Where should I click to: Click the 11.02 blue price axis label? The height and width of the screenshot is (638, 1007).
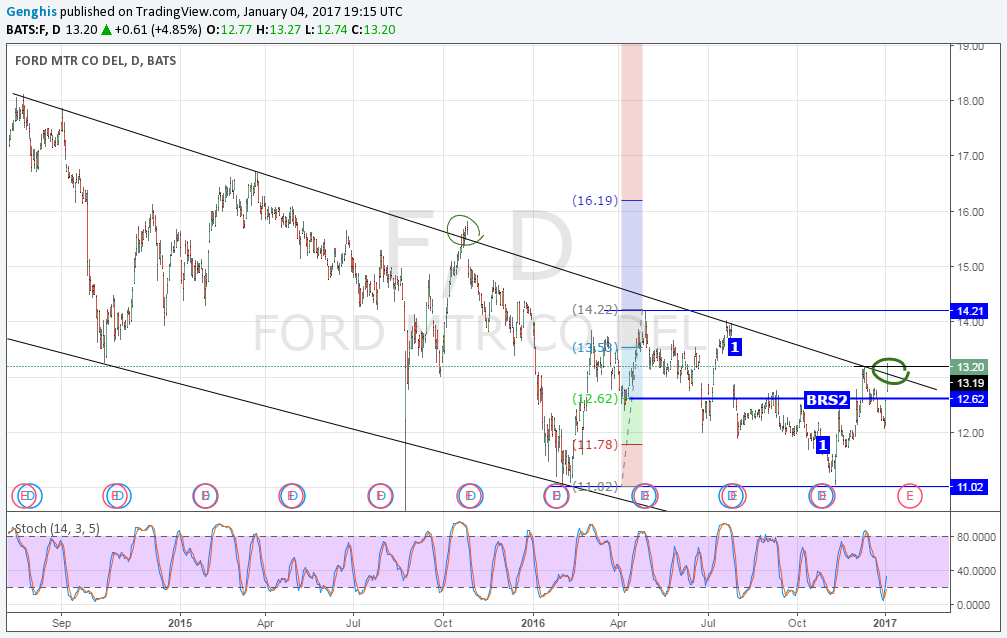pyautogui.click(x=970, y=487)
